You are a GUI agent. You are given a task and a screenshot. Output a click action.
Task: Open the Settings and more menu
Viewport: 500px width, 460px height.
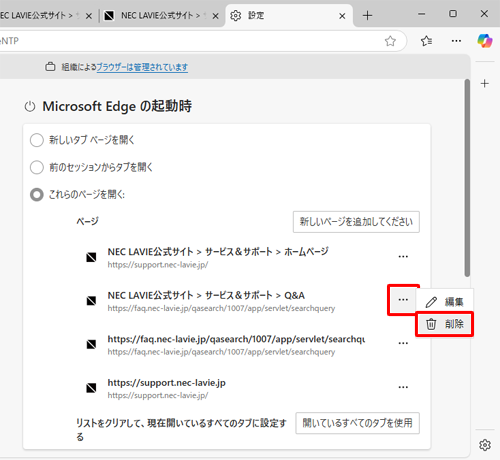pos(456,41)
